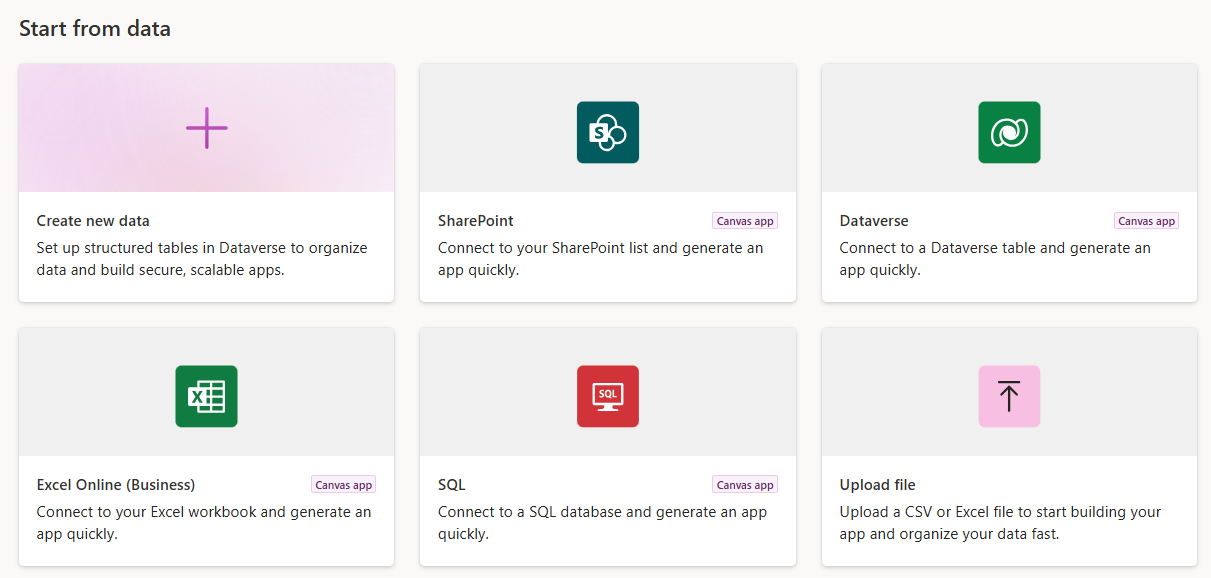Viewport: 1211px width, 578px height.
Task: Click the Canvas app badge on SharePoint card
Action: [x=745, y=221]
